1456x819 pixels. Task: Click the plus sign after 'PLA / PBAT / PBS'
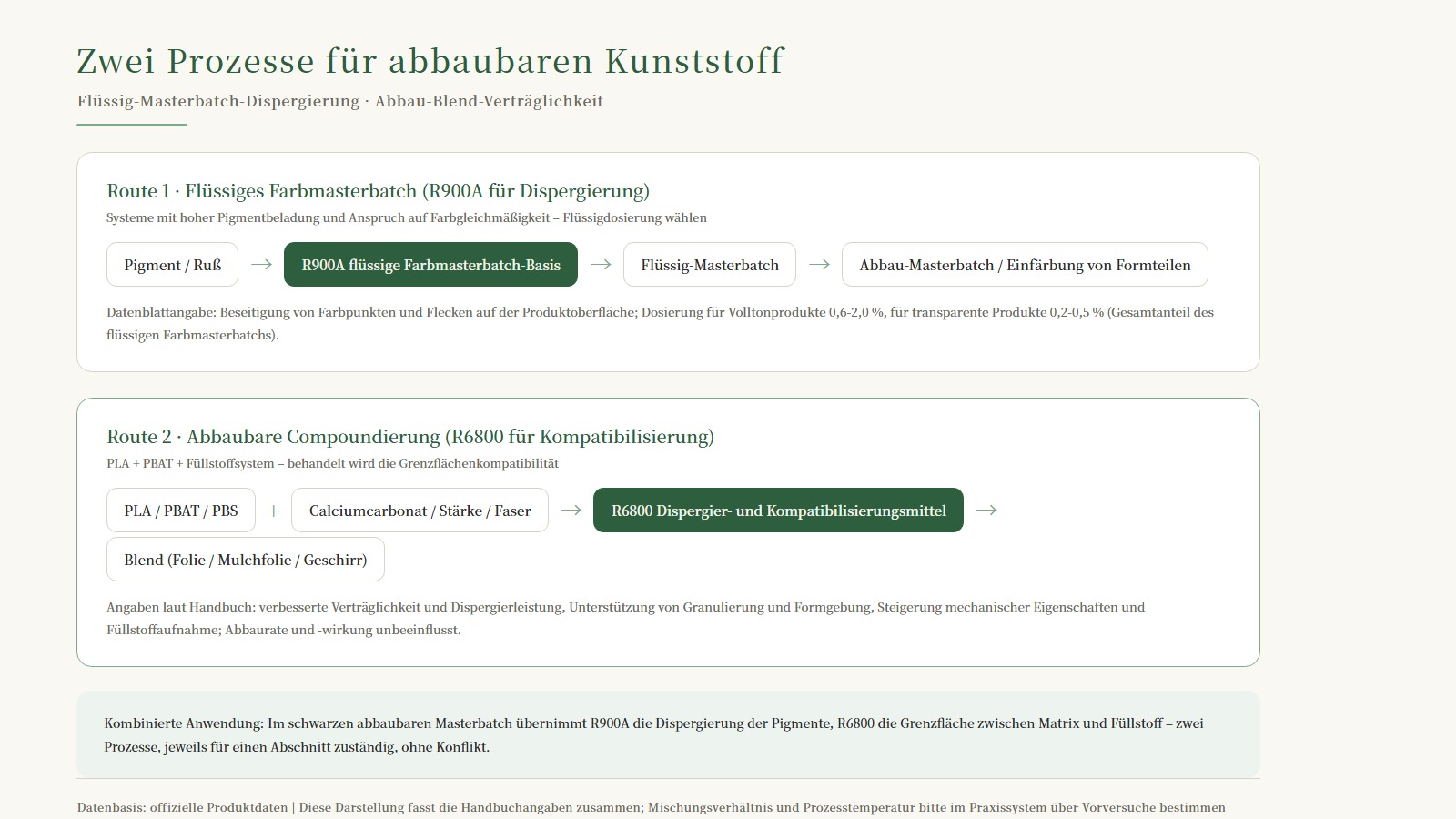(273, 511)
